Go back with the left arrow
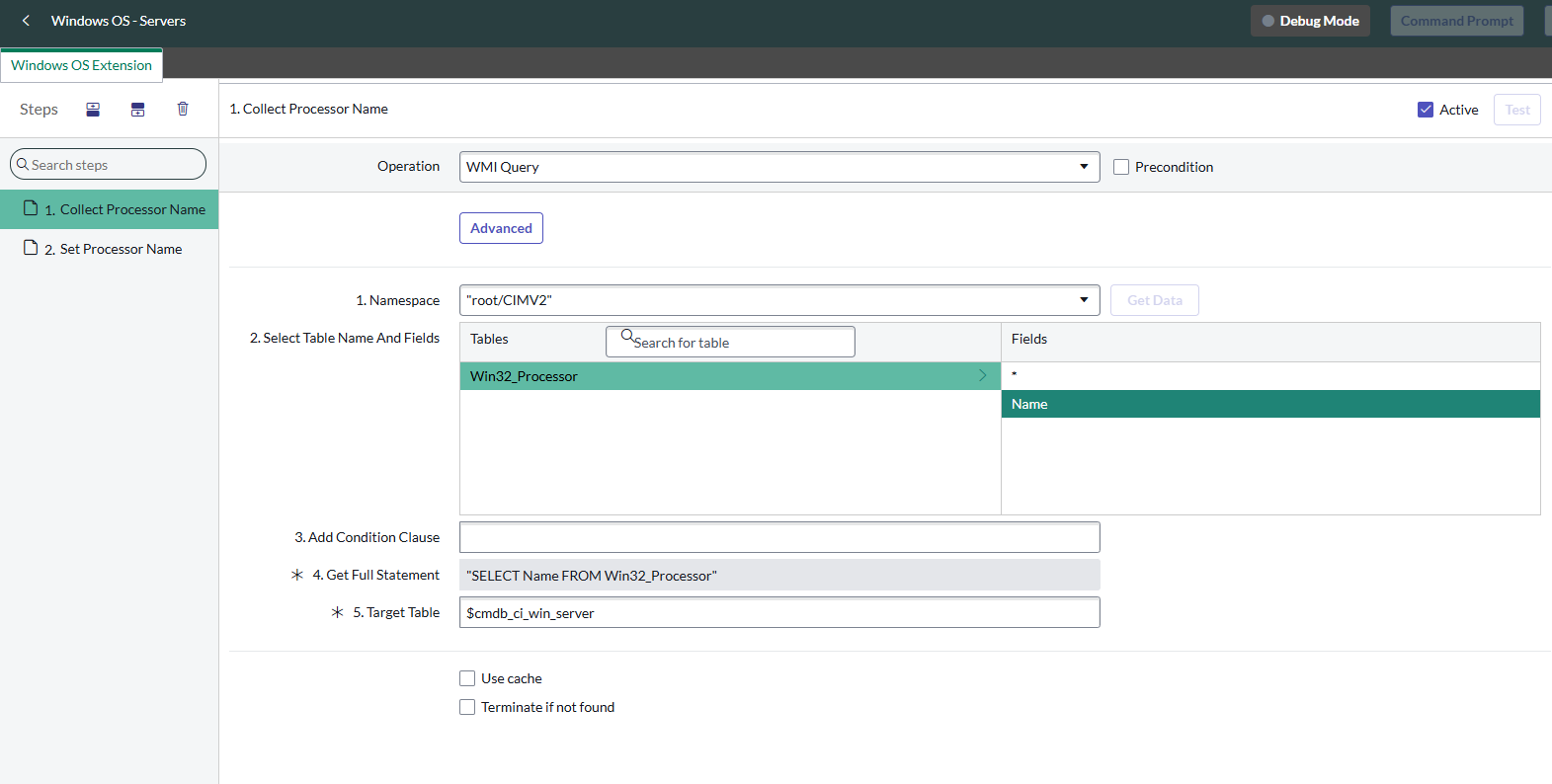 tap(26, 21)
